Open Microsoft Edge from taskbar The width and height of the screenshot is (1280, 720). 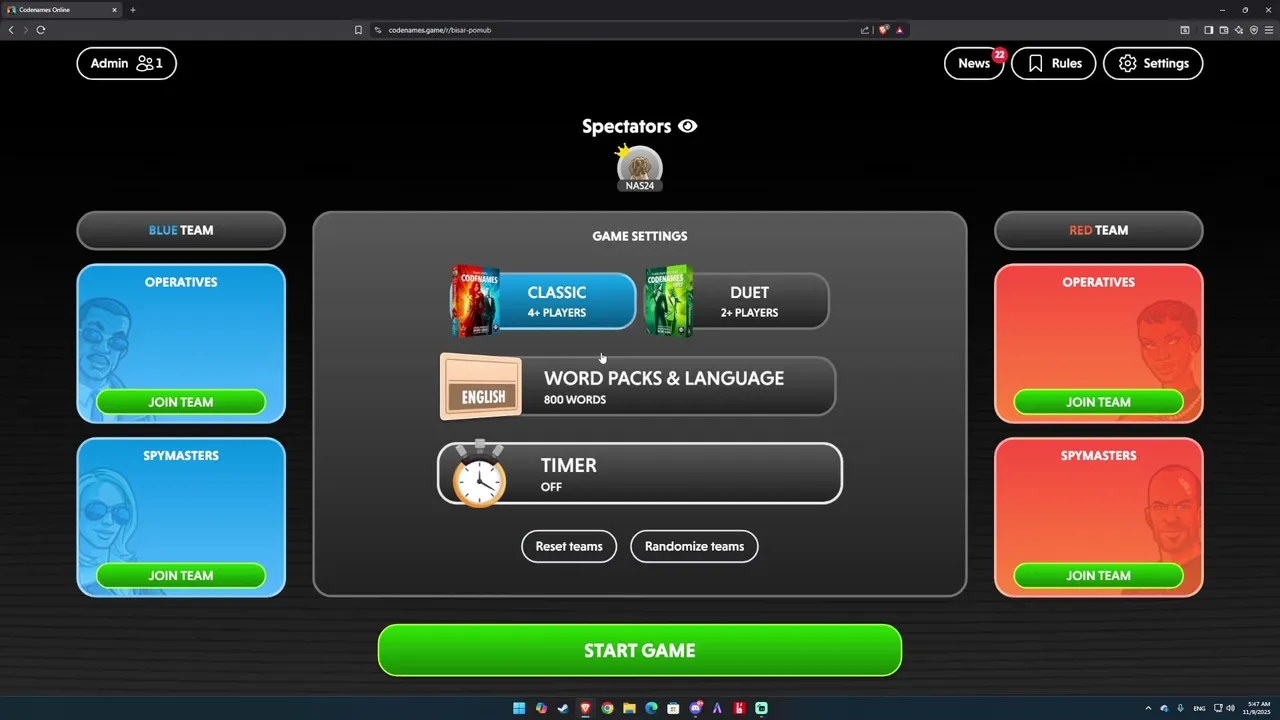[651, 708]
